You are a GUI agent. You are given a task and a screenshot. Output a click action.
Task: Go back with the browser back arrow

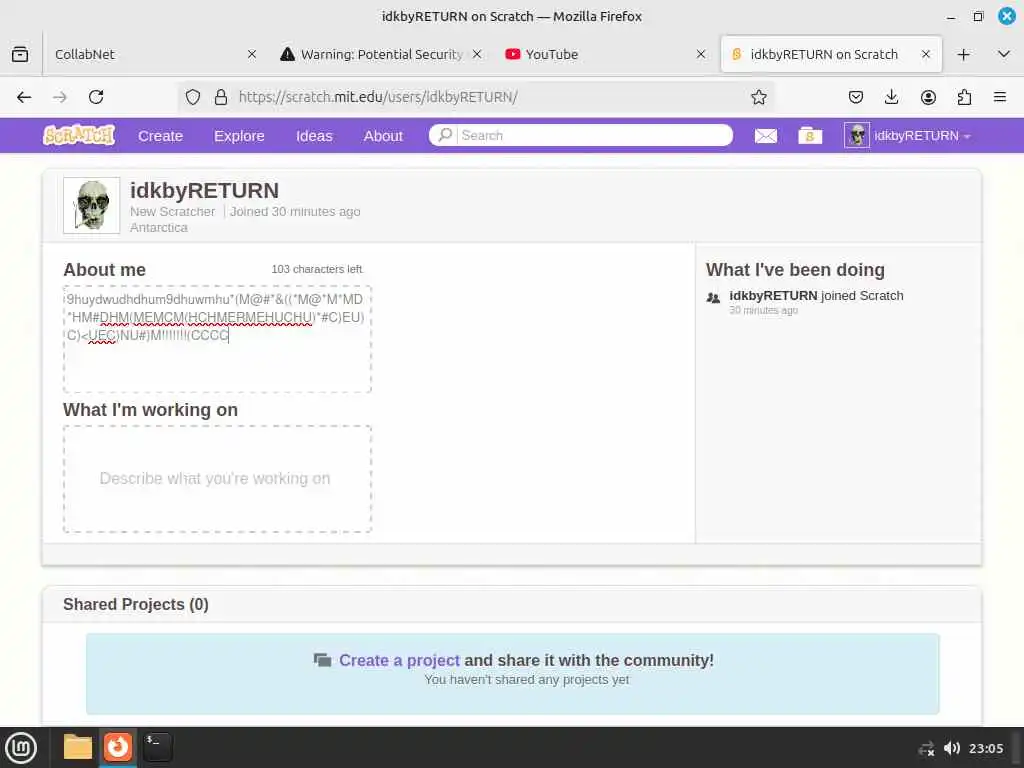point(24,97)
